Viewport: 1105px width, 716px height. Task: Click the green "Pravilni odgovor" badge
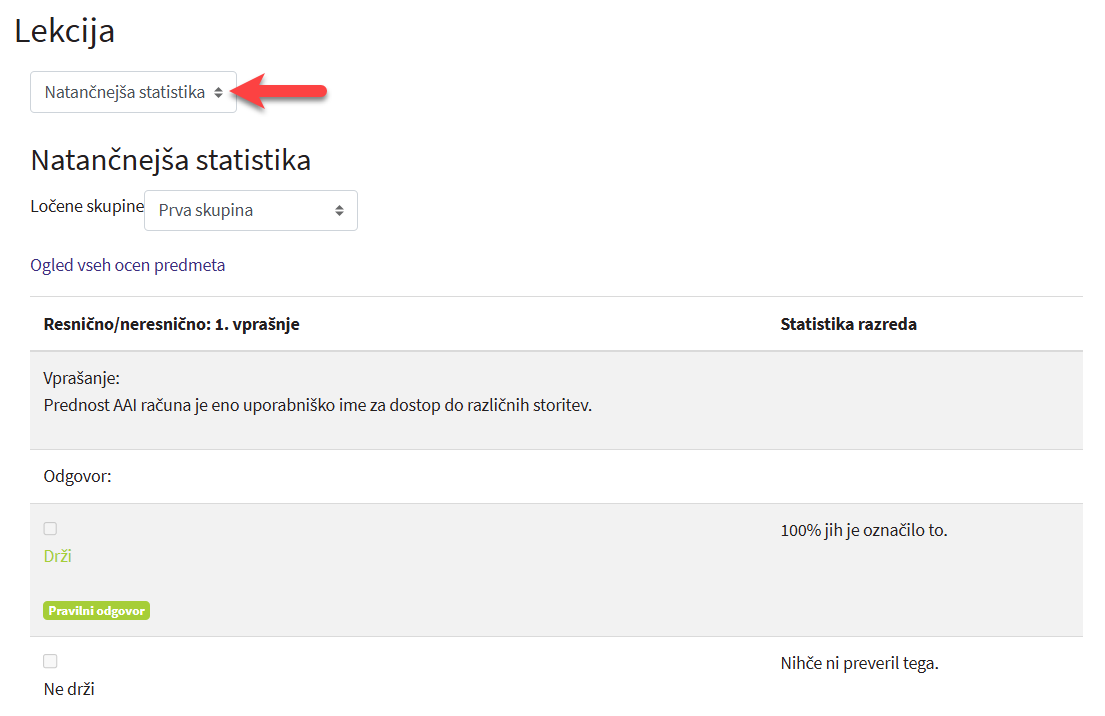(x=97, y=611)
